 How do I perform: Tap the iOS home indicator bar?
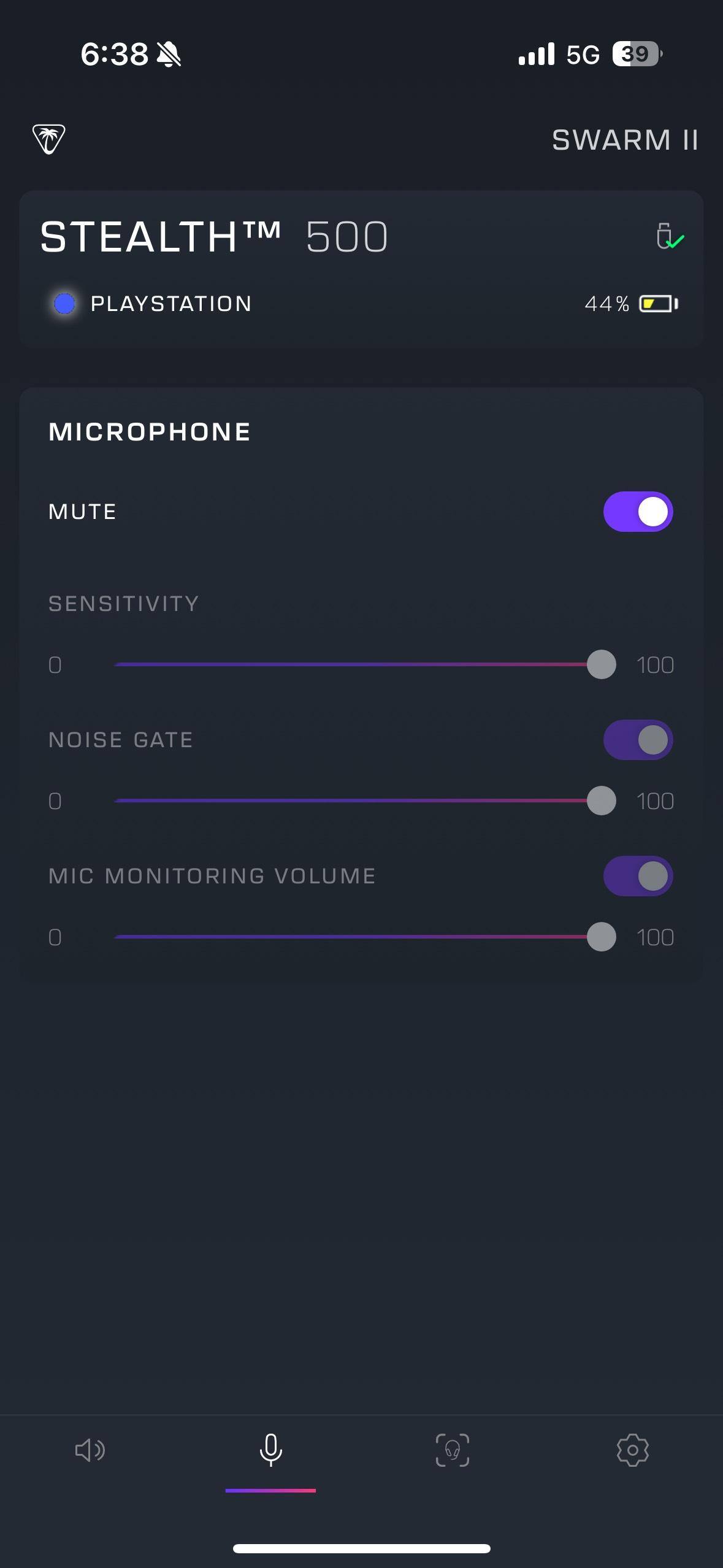coord(361,1548)
